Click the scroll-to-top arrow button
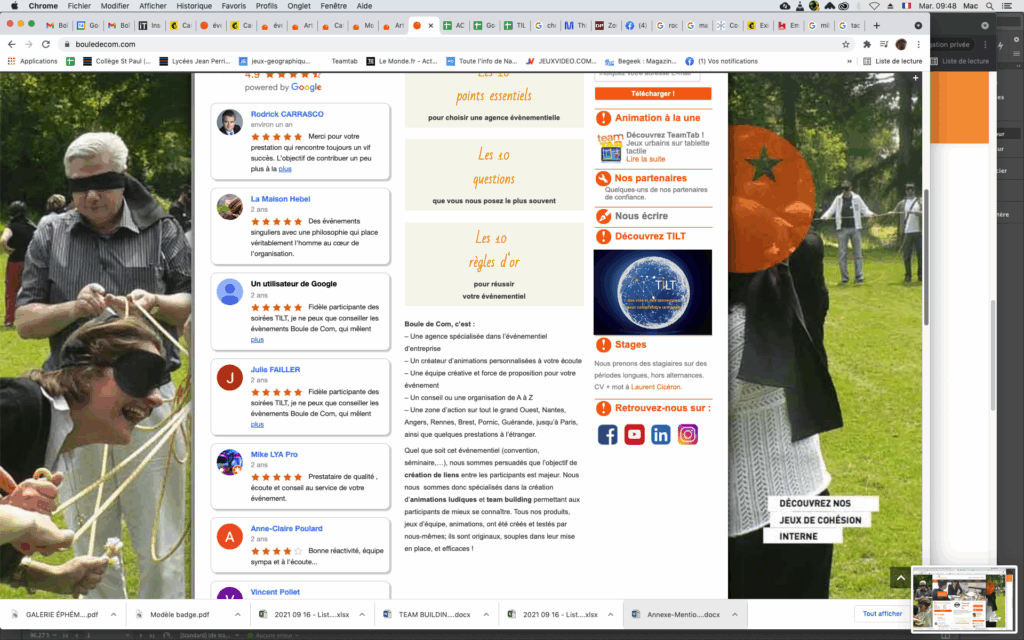This screenshot has width=1024, height=640. pyautogui.click(x=901, y=577)
